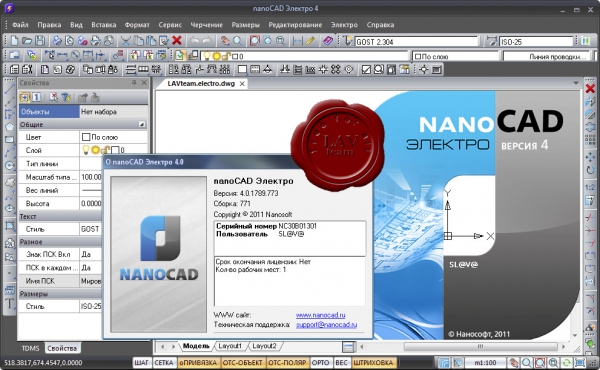Switch to the Layout2 tab
The image size is (600, 370).
pyautogui.click(x=264, y=346)
